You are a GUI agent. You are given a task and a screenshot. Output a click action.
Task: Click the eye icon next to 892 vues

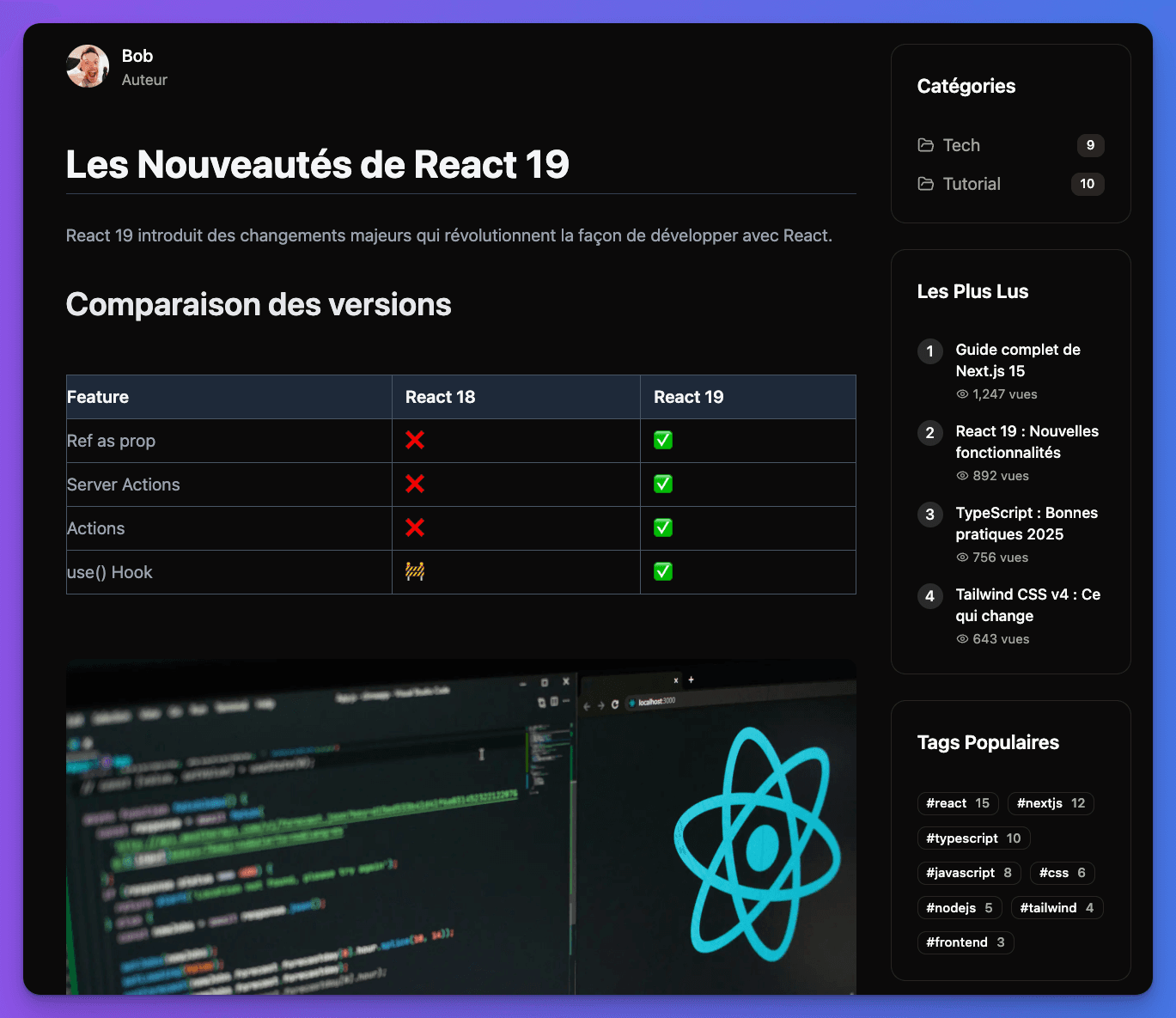click(x=962, y=476)
